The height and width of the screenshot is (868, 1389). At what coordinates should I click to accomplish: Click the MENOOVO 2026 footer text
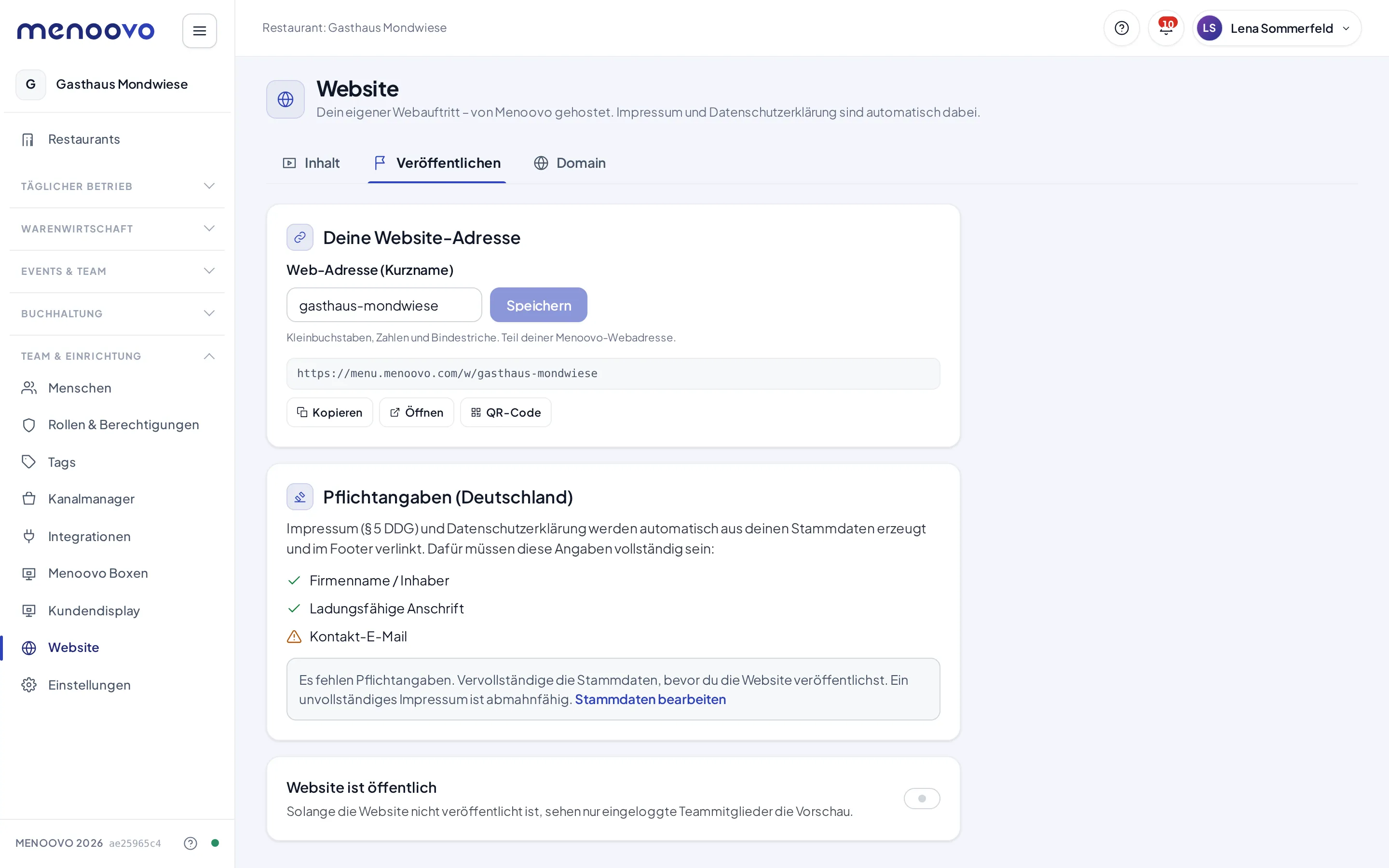click(x=59, y=843)
